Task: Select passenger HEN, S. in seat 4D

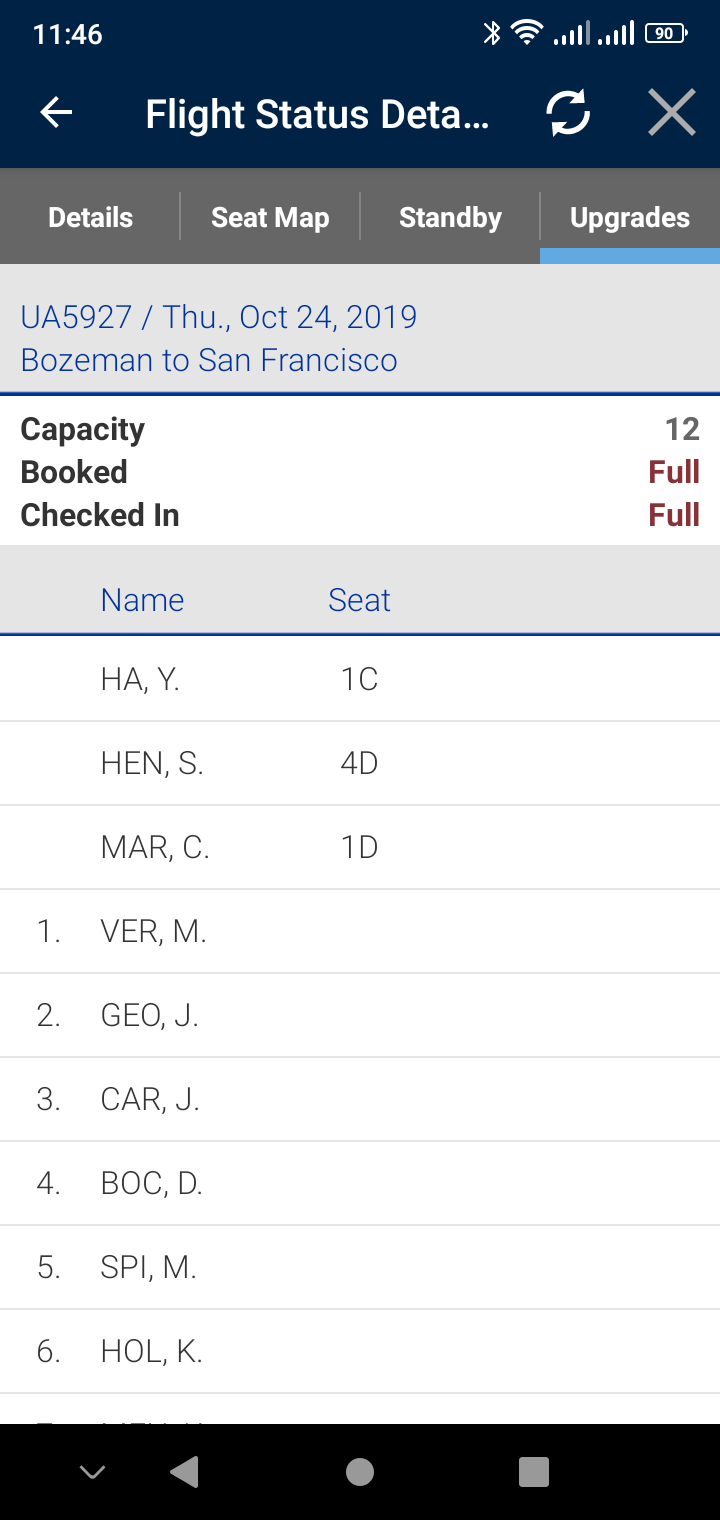Action: click(360, 764)
